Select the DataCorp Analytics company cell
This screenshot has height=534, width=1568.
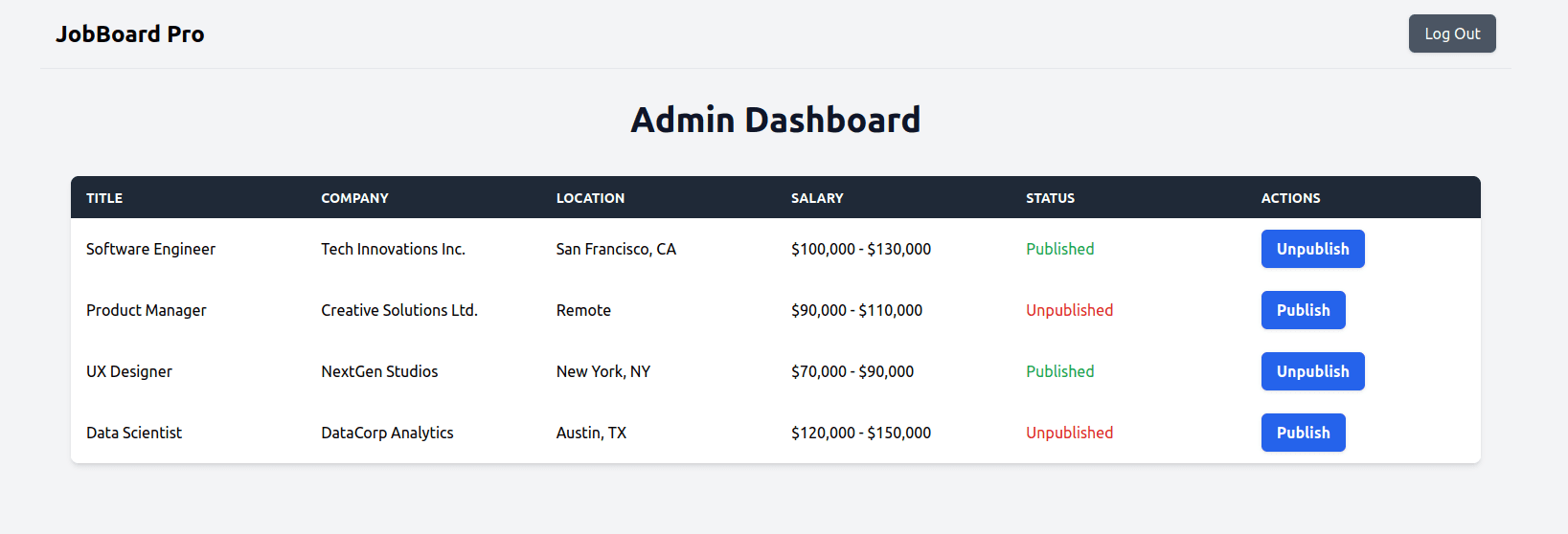[387, 433]
